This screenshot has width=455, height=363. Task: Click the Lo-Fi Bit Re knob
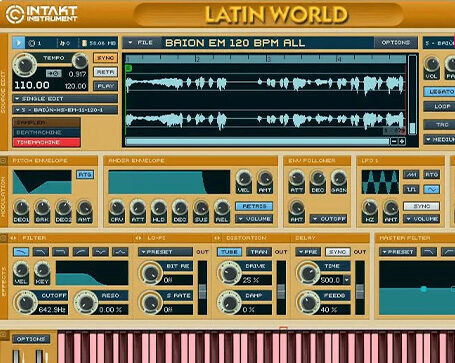[151, 273]
